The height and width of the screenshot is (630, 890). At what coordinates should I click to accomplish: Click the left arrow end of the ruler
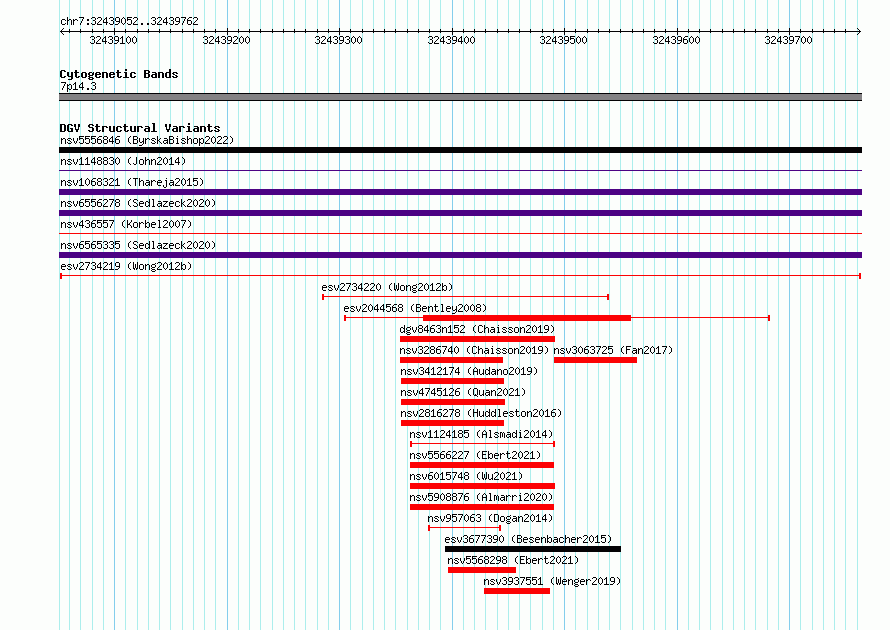62,32
